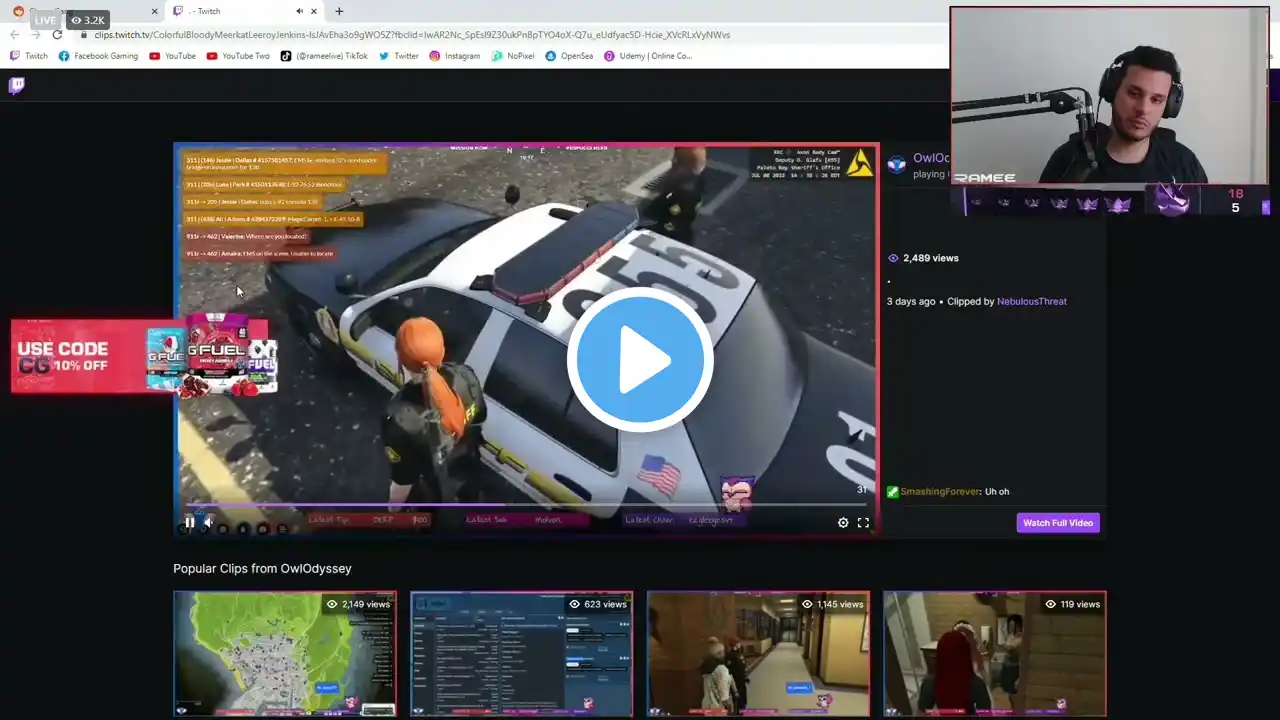This screenshot has width=1280, height=720.
Task: Open the Twitch bookmark
Action: pos(29,56)
